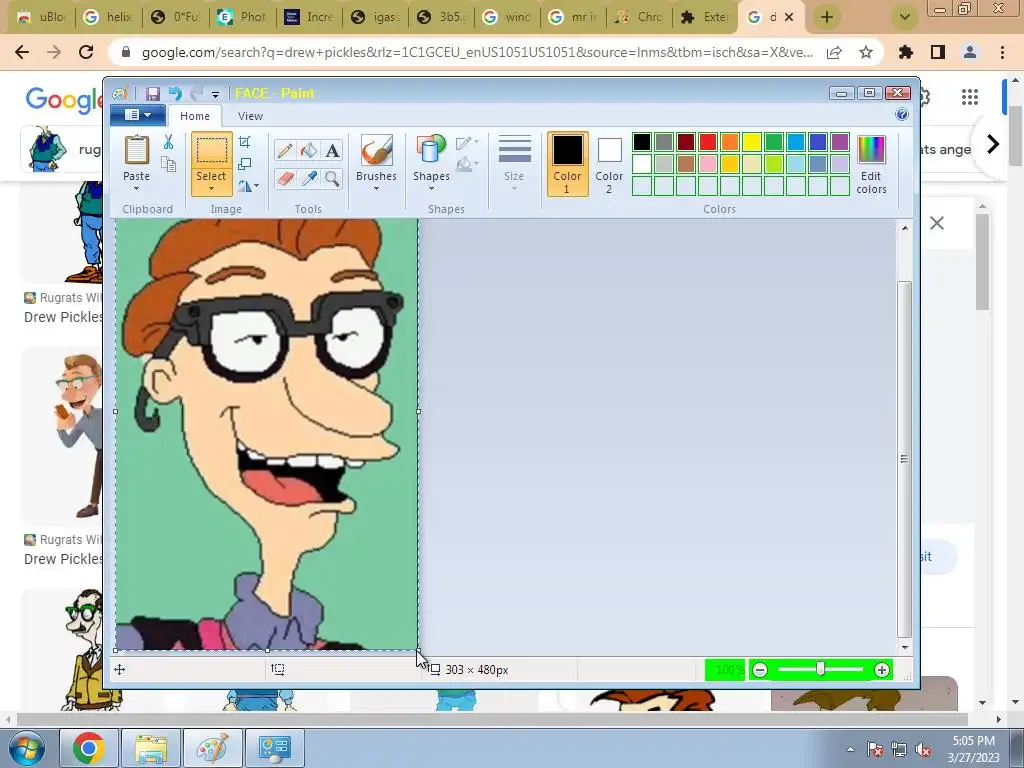
Task: Click Chrome side panel icon
Action: pyautogui.click(x=938, y=52)
